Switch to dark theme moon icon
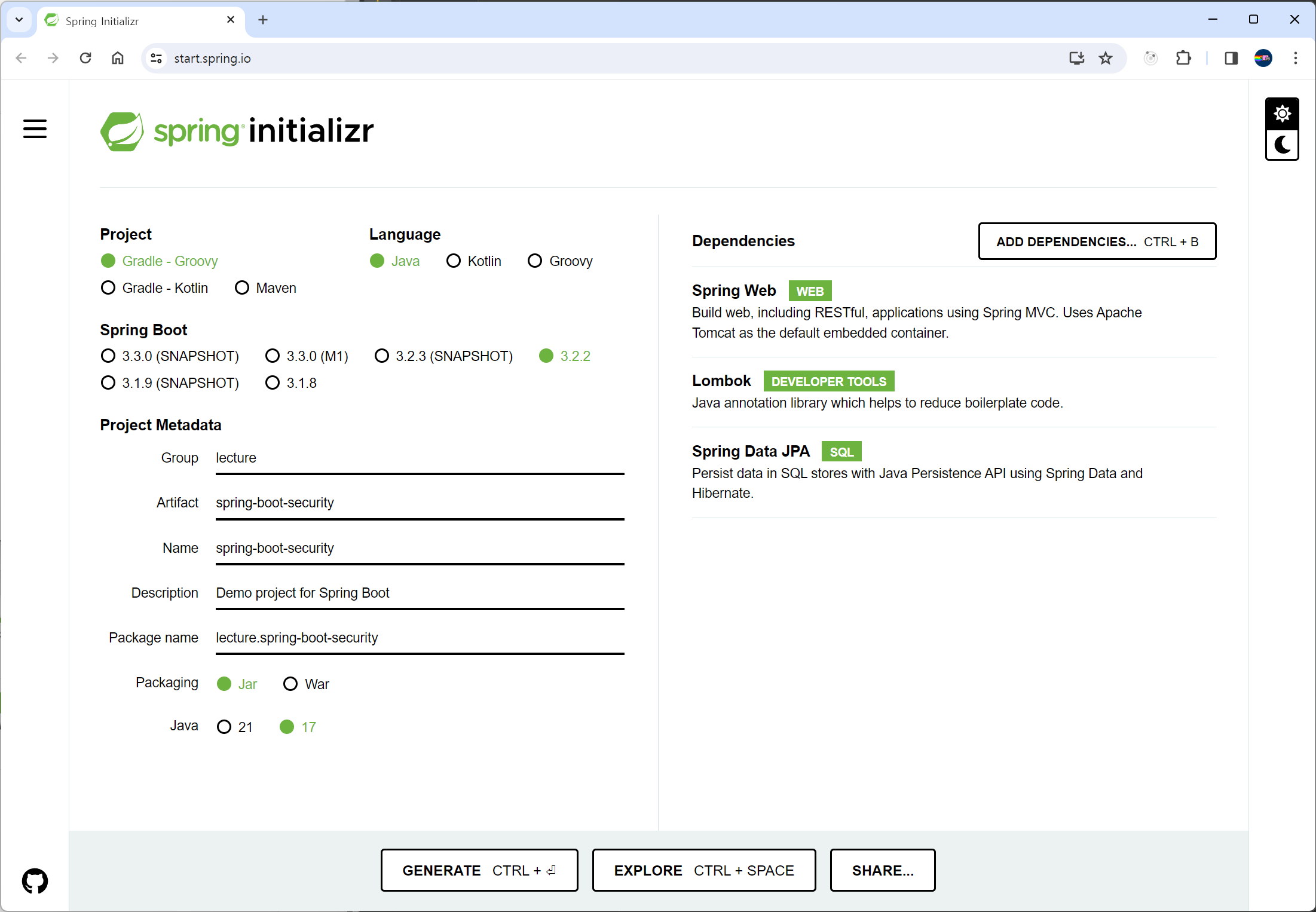Image resolution: width=1316 pixels, height=912 pixels. pyautogui.click(x=1282, y=145)
